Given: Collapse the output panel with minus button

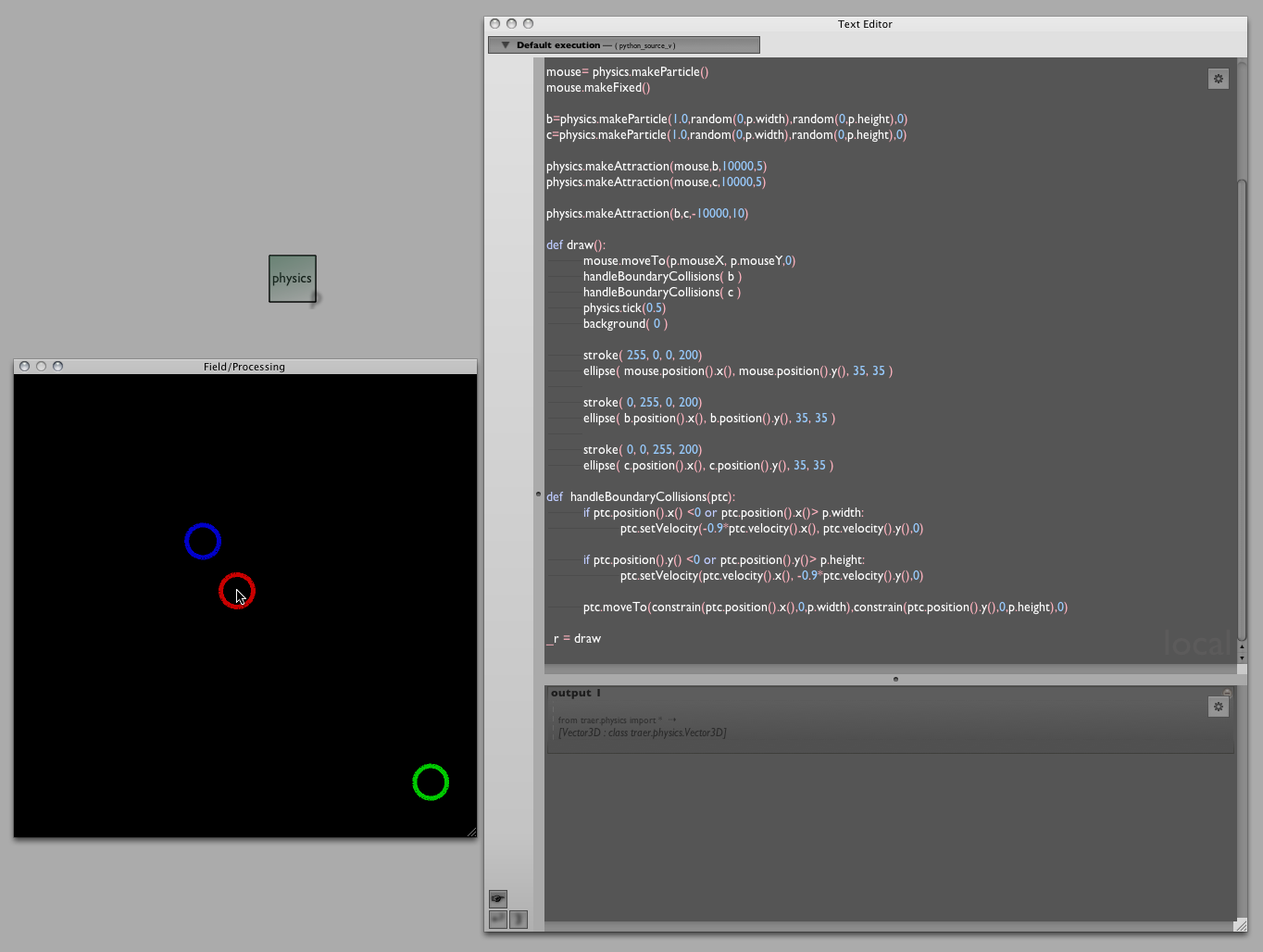Looking at the screenshot, I should point(1227,692).
